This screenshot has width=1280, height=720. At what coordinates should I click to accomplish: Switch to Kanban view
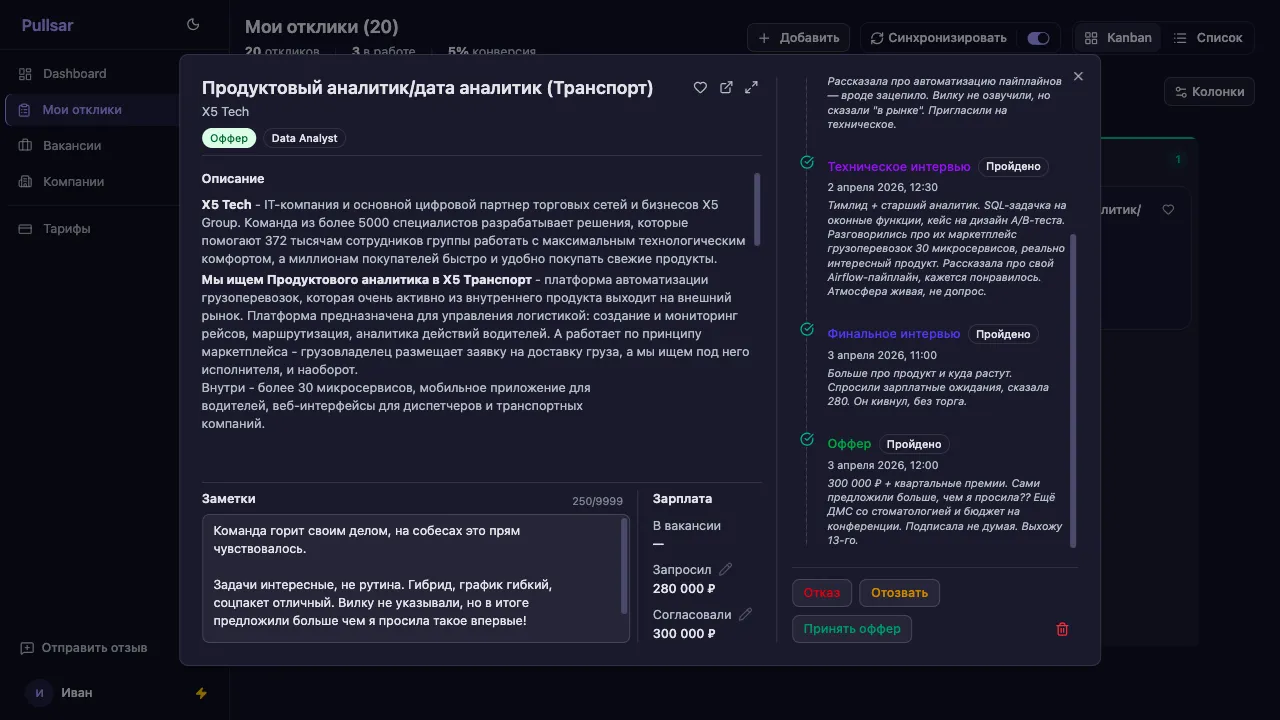pyautogui.click(x=1118, y=38)
